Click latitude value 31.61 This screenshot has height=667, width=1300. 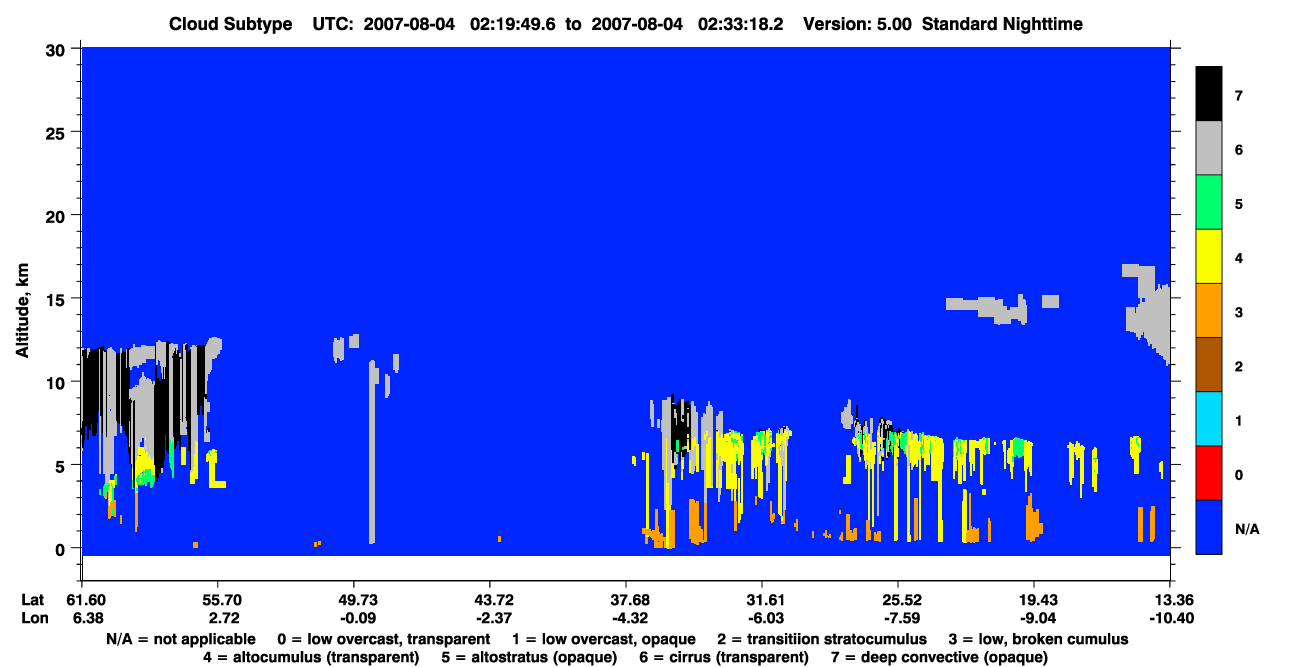click(762, 600)
